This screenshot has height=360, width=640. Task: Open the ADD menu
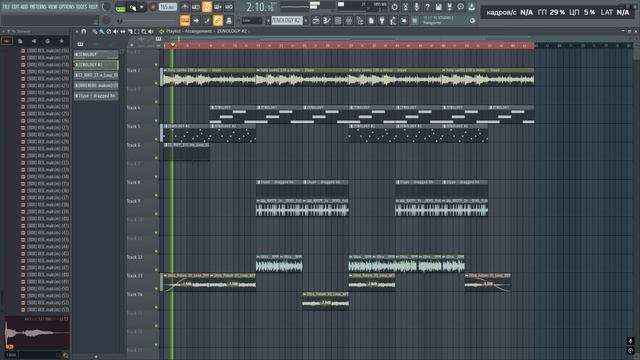24,7
